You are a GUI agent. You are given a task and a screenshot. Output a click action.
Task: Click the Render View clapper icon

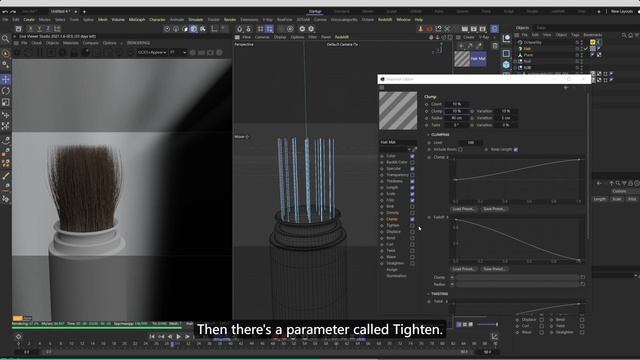click(x=464, y=29)
